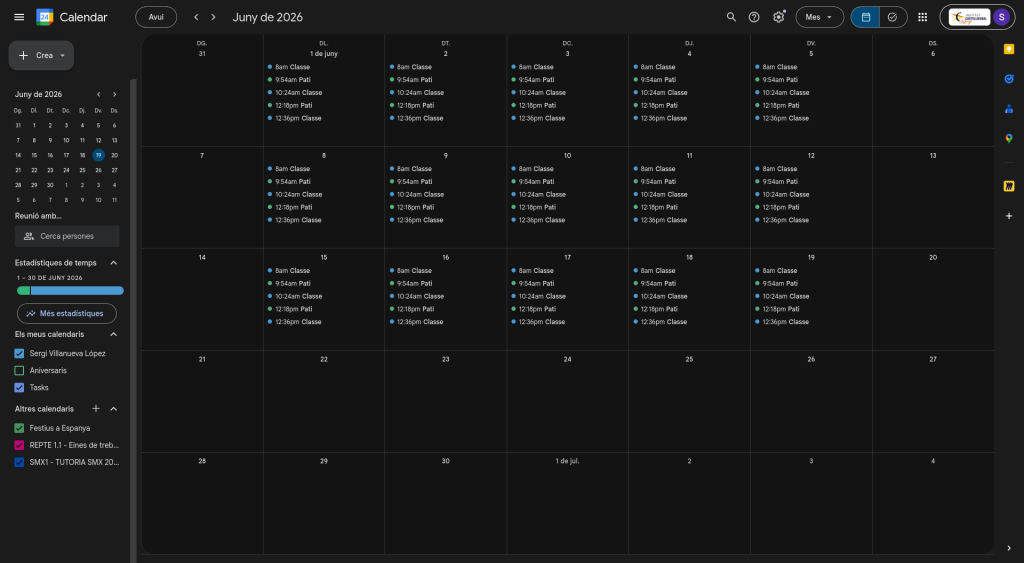Screen dimensions: 1024x563
Task: Open the Google apps grid
Action: (x=922, y=17)
